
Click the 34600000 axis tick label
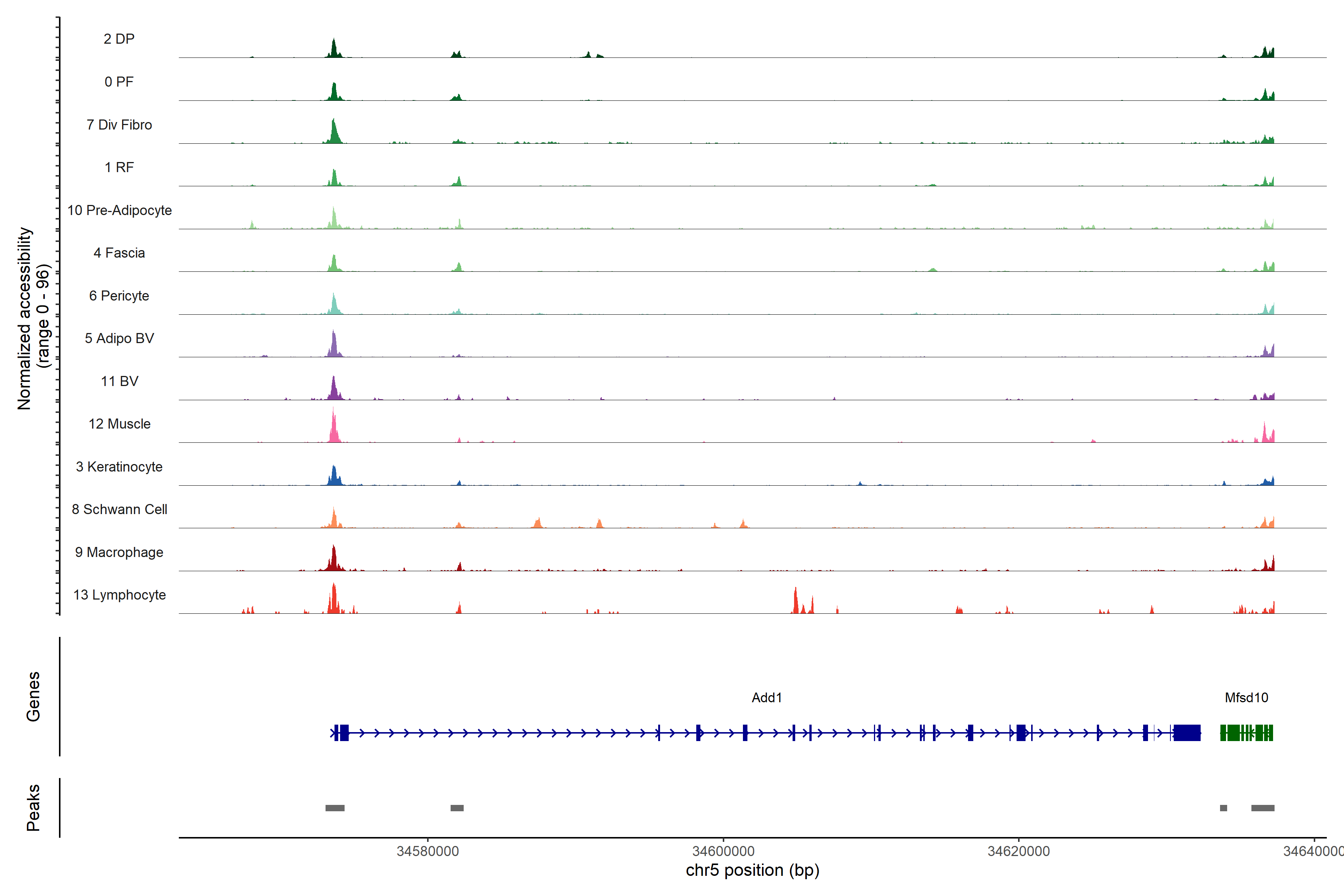(723, 852)
